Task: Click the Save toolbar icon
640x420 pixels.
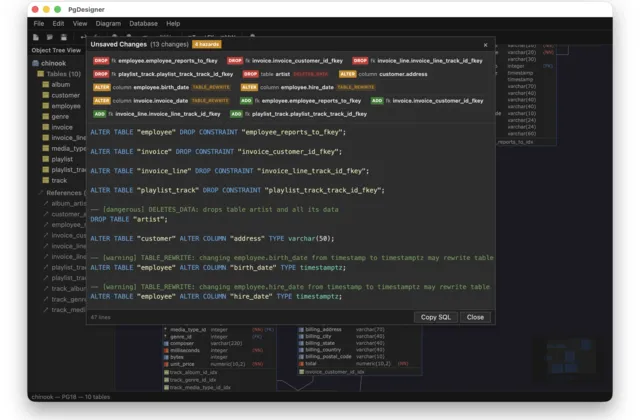Action: pyautogui.click(x=64, y=37)
